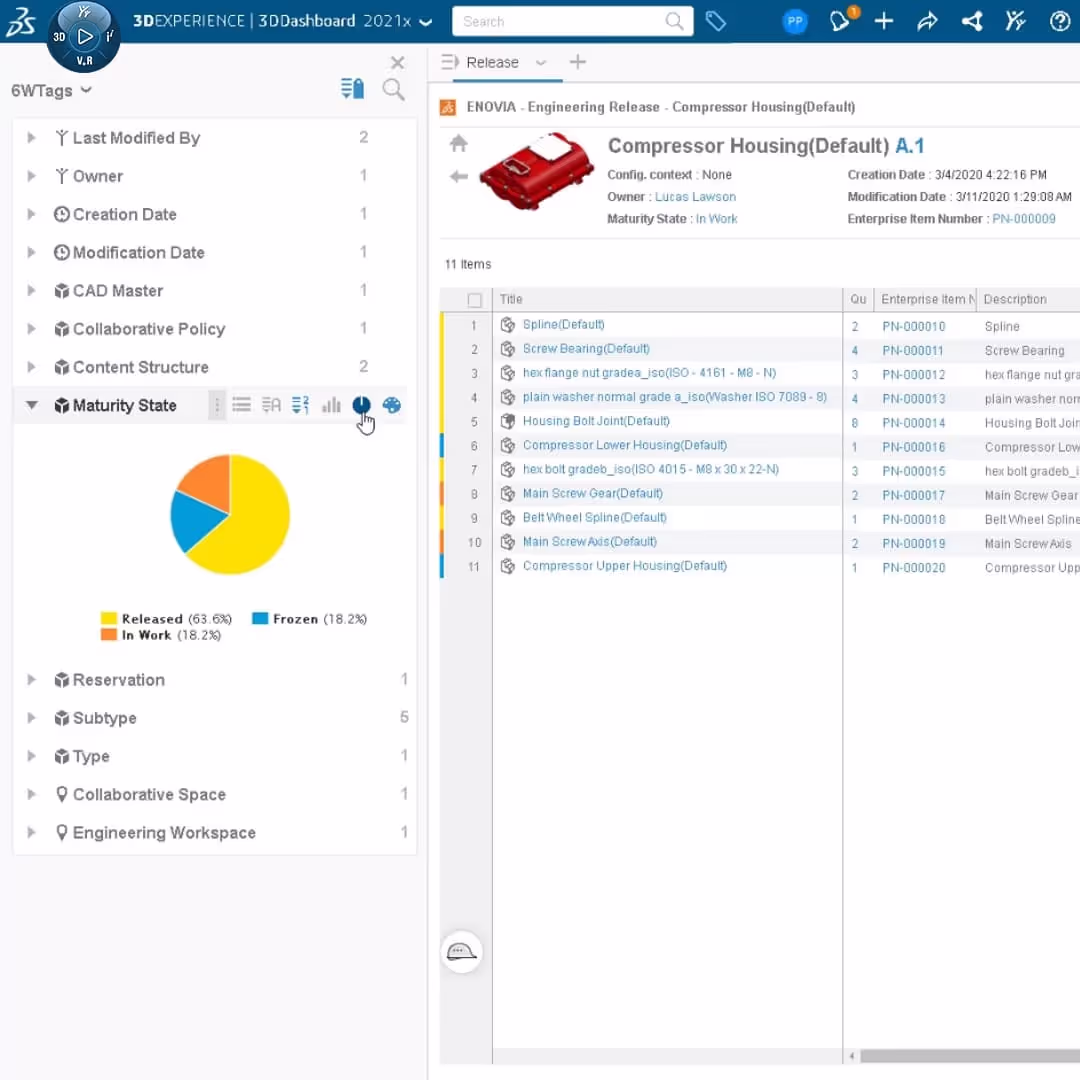
Task: Open the 3DDashboard 2021x dropdown arrow
Action: pos(426,22)
